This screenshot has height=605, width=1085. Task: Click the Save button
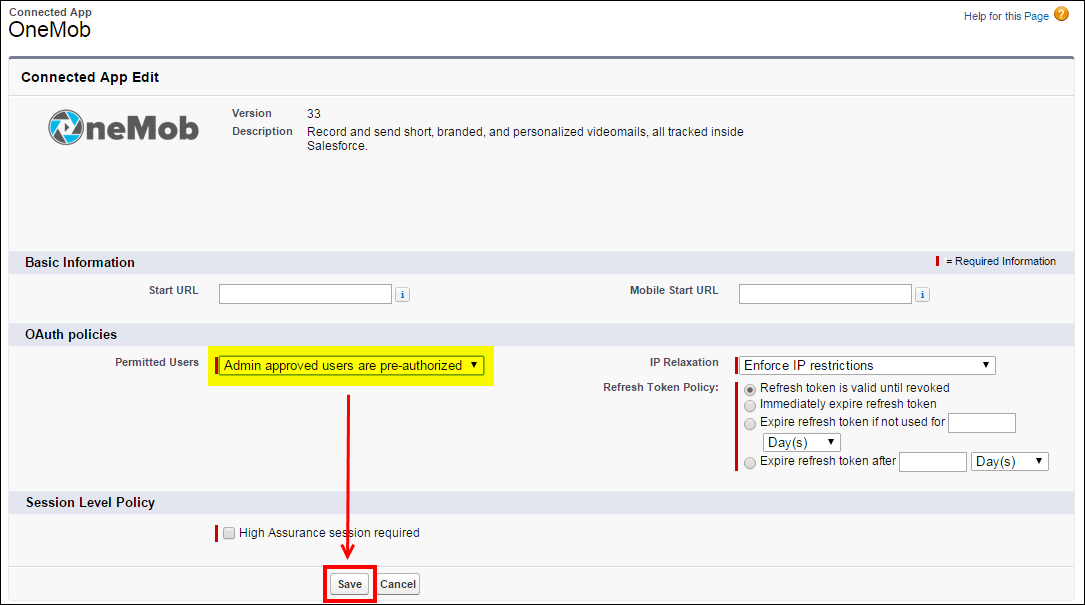pyautogui.click(x=349, y=584)
